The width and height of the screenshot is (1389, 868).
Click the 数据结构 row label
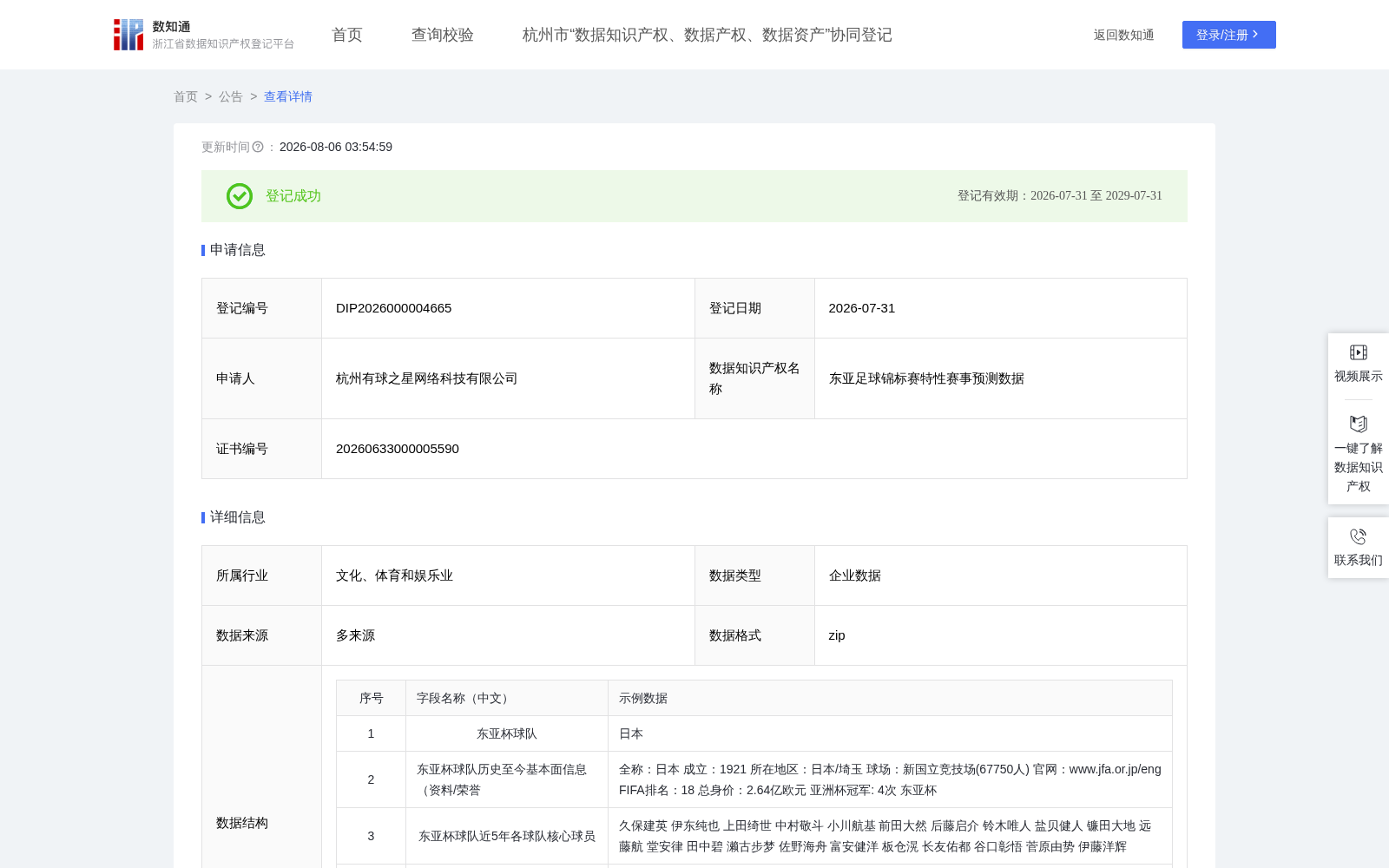point(242,823)
